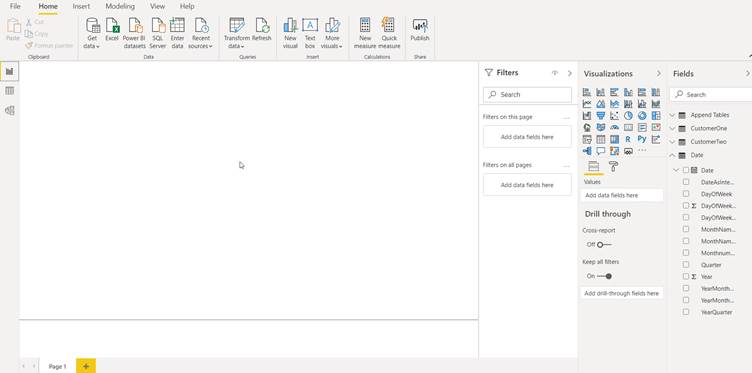Image resolution: width=752 pixels, height=373 pixels.
Task: Check the Monthnum... field checkbox
Action: pos(686,253)
